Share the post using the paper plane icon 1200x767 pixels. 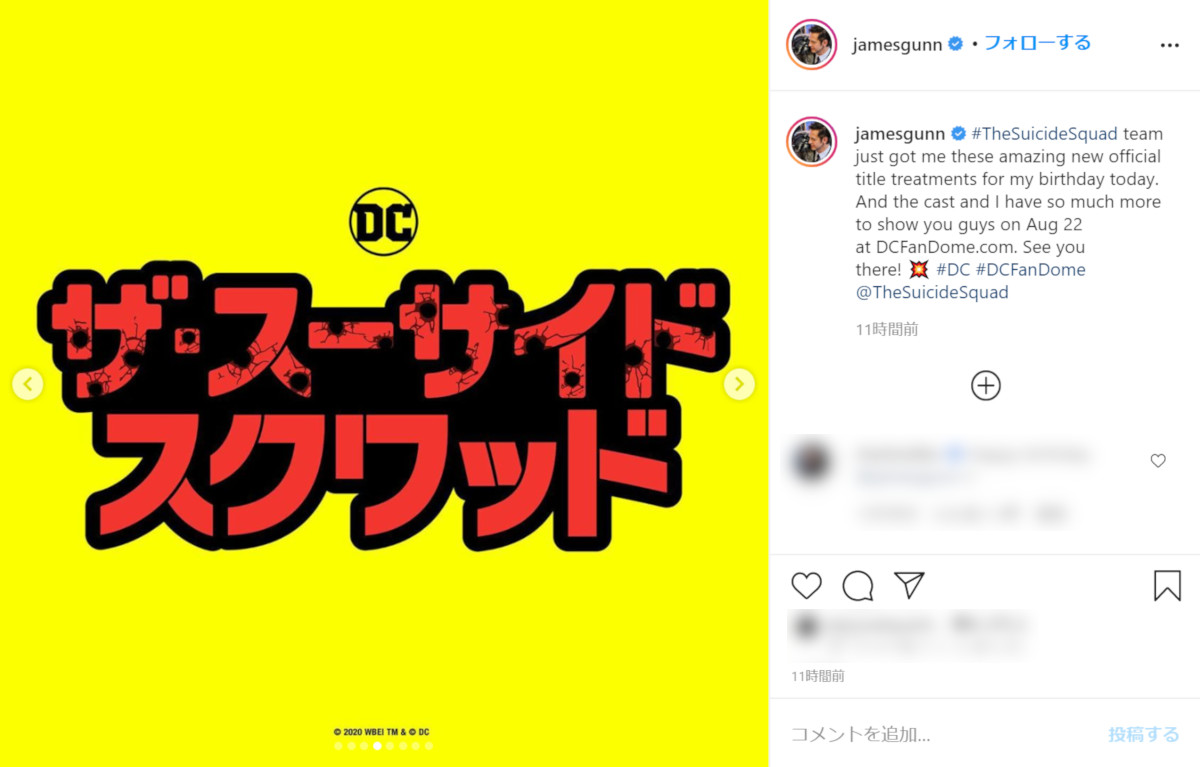(x=910, y=586)
